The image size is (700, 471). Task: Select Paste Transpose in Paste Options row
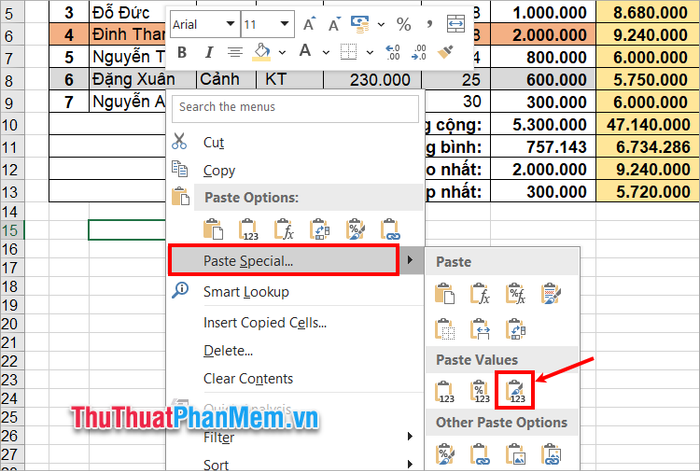point(319,230)
